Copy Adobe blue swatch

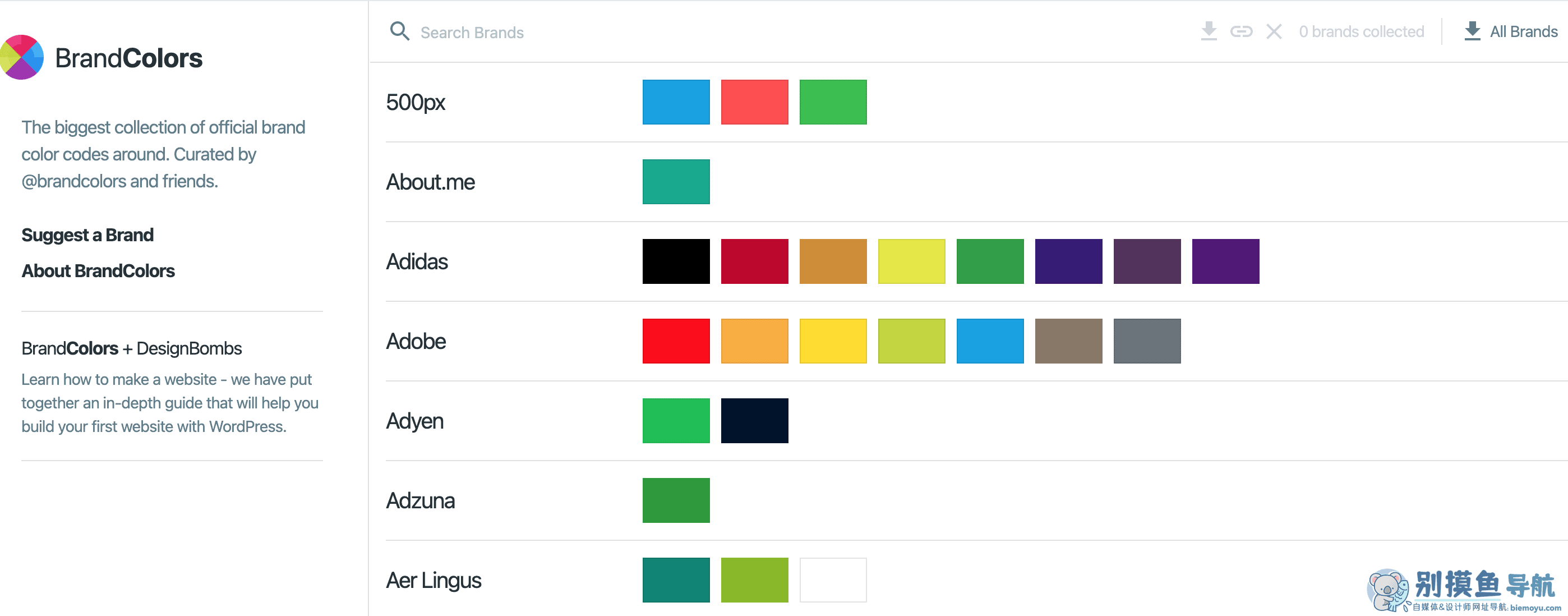(x=990, y=342)
